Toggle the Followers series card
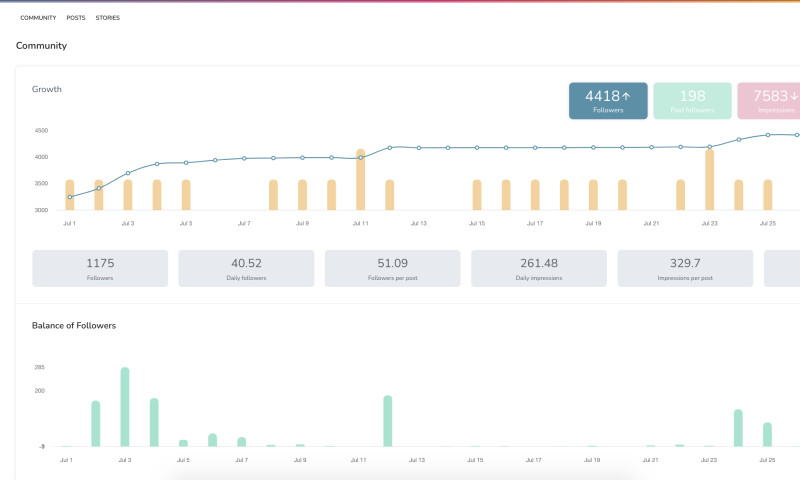Image resolution: width=800 pixels, height=480 pixels. (x=608, y=101)
